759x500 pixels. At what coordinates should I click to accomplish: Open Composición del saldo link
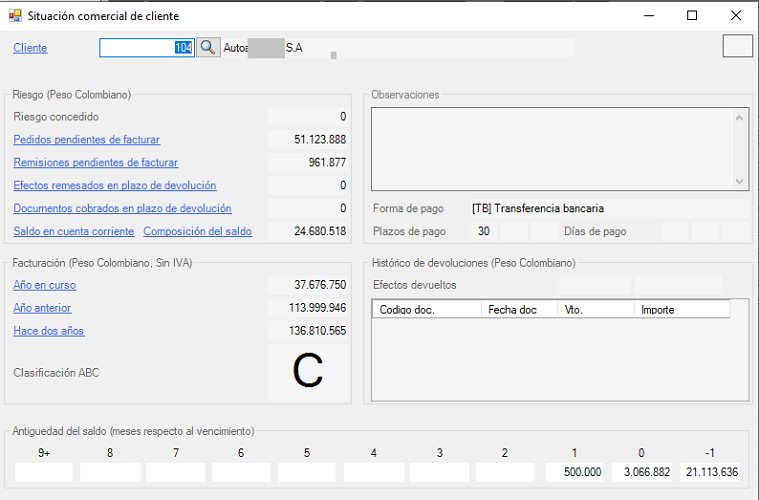197,231
